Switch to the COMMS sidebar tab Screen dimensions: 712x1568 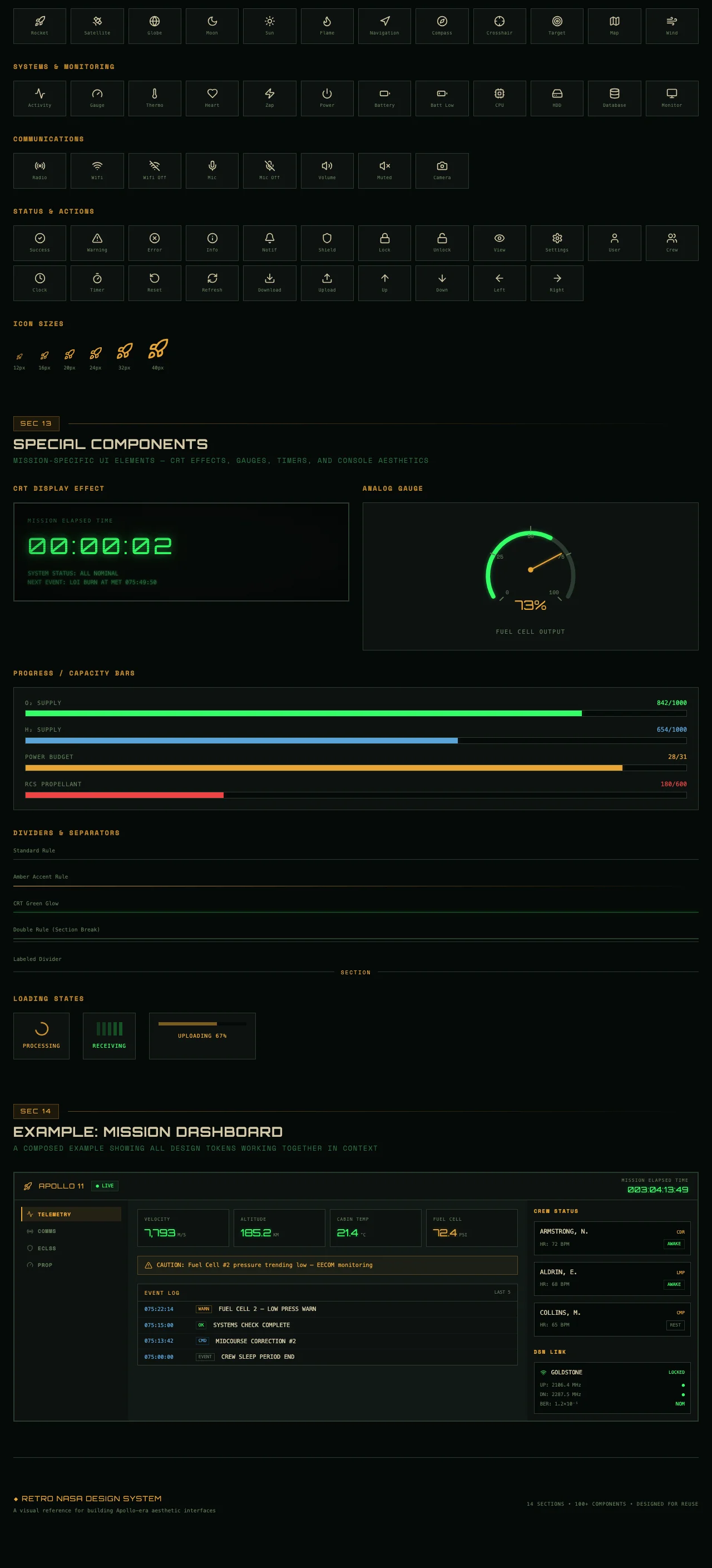click(71, 1231)
